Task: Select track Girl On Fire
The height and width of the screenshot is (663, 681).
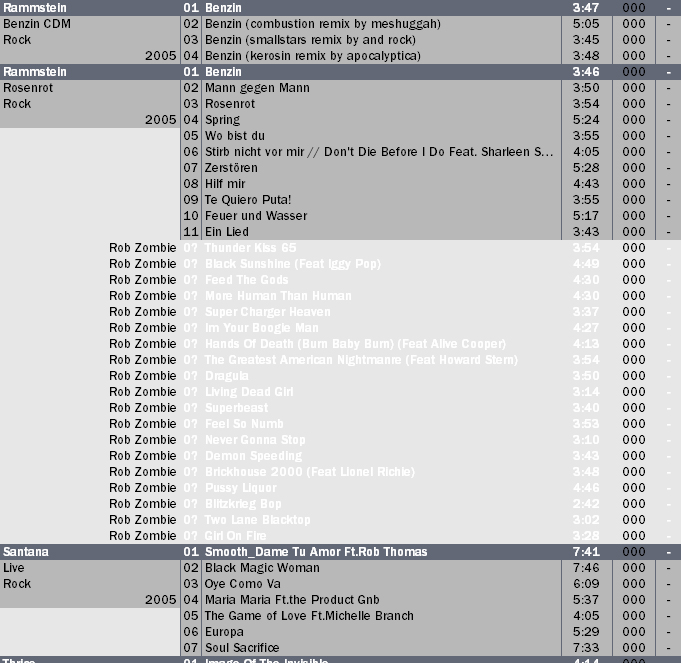Action: (235, 536)
